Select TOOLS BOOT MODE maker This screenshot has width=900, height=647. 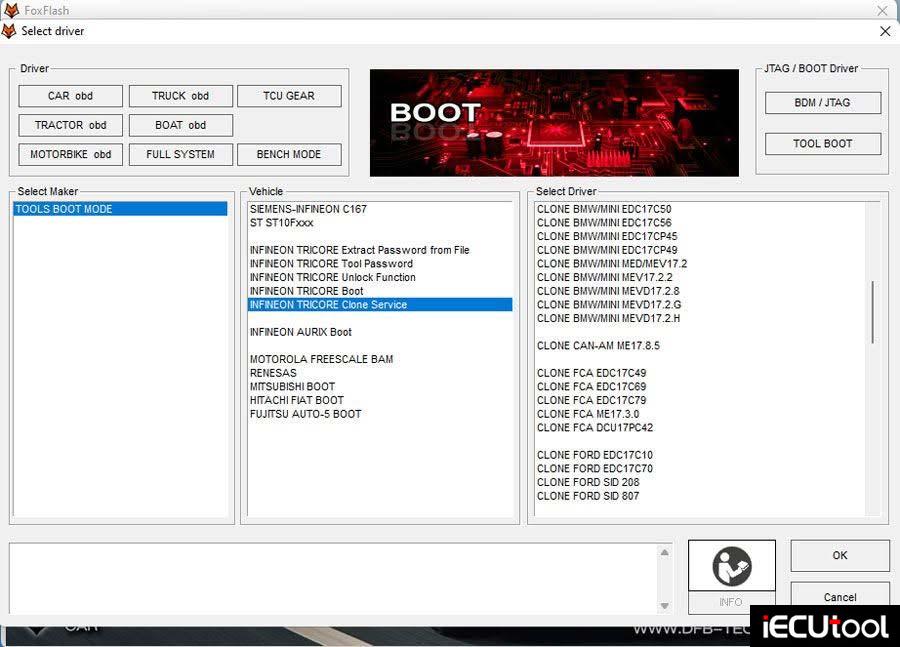[x=120, y=209]
